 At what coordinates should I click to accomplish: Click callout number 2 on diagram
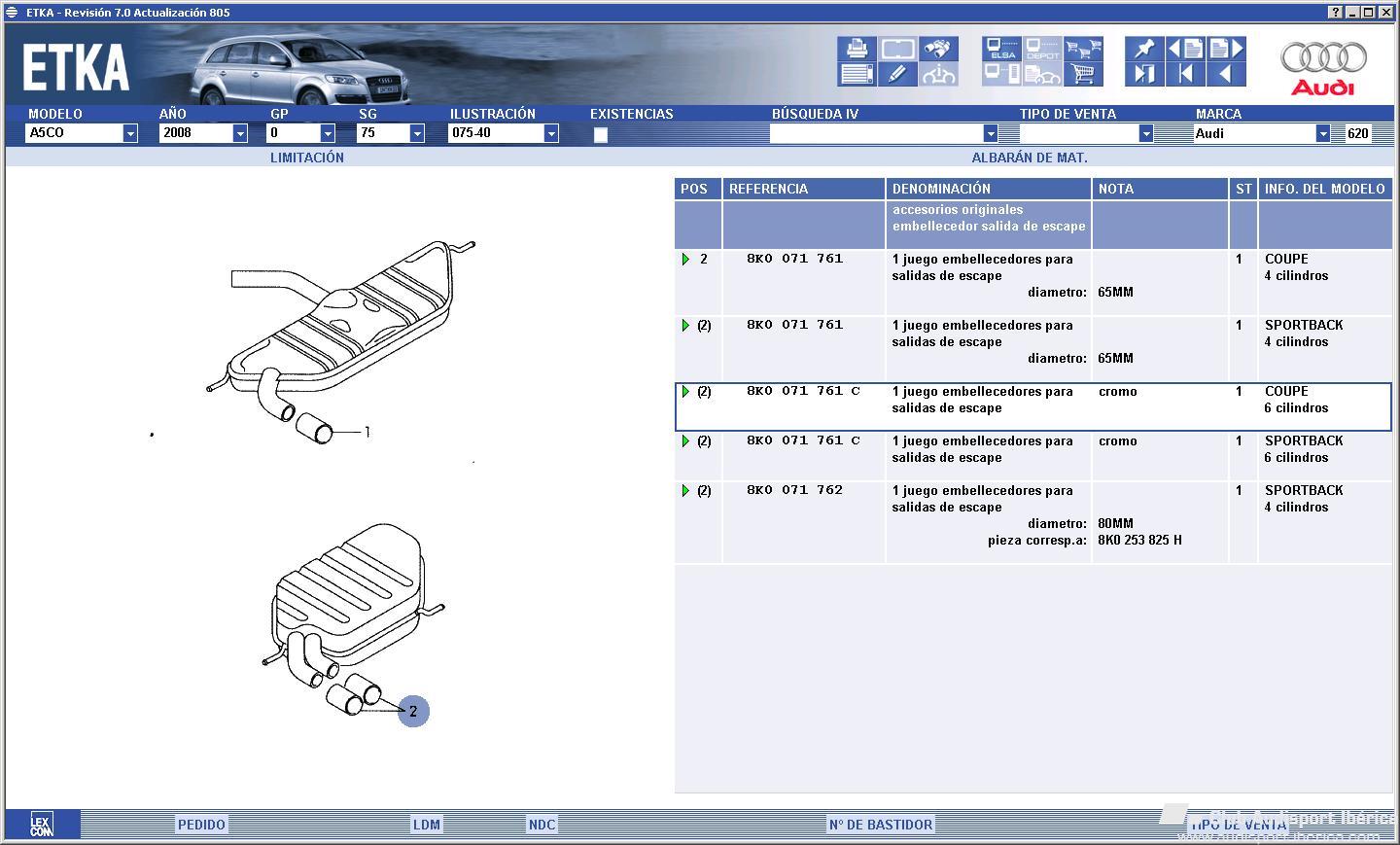click(x=413, y=711)
